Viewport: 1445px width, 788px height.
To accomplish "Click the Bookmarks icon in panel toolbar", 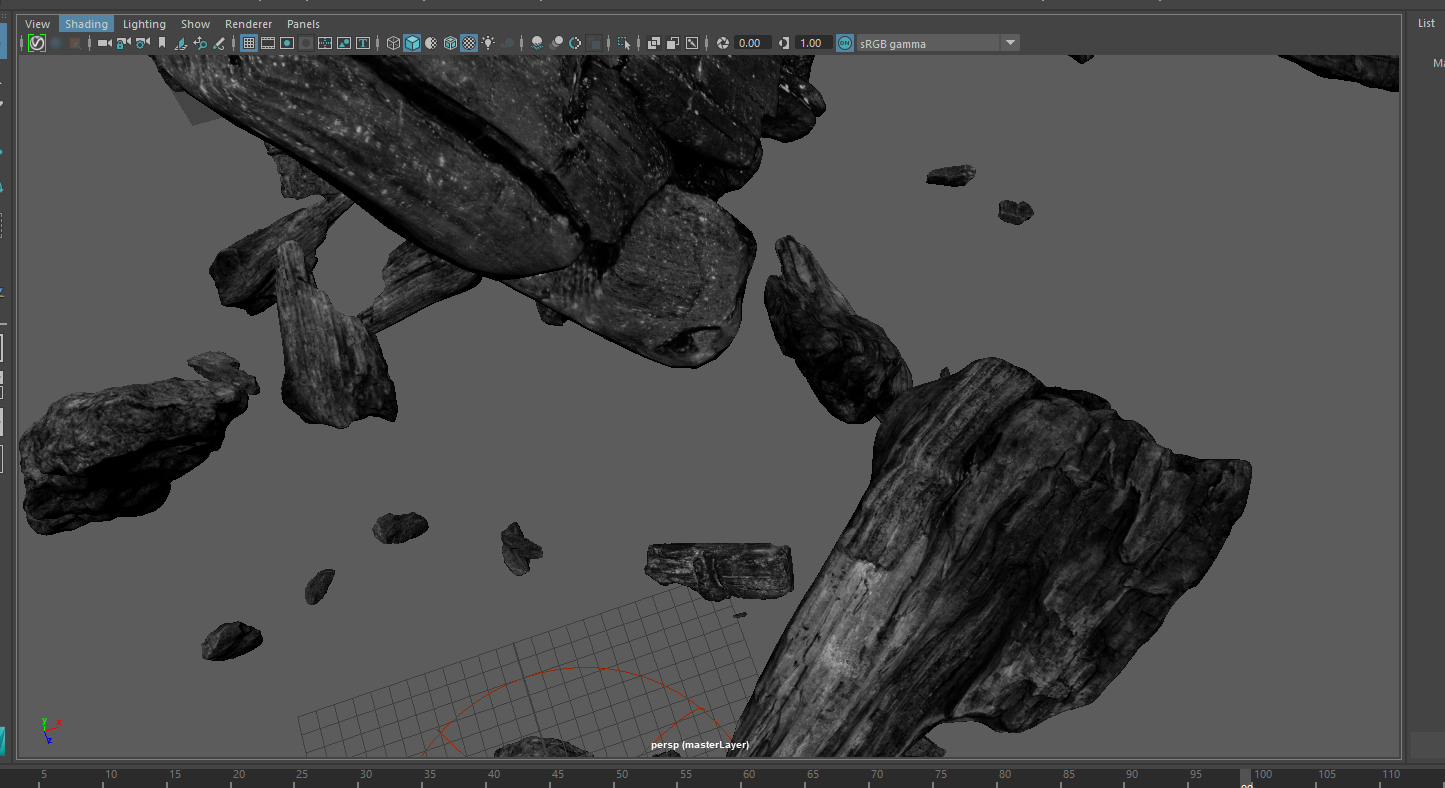I will tap(162, 43).
